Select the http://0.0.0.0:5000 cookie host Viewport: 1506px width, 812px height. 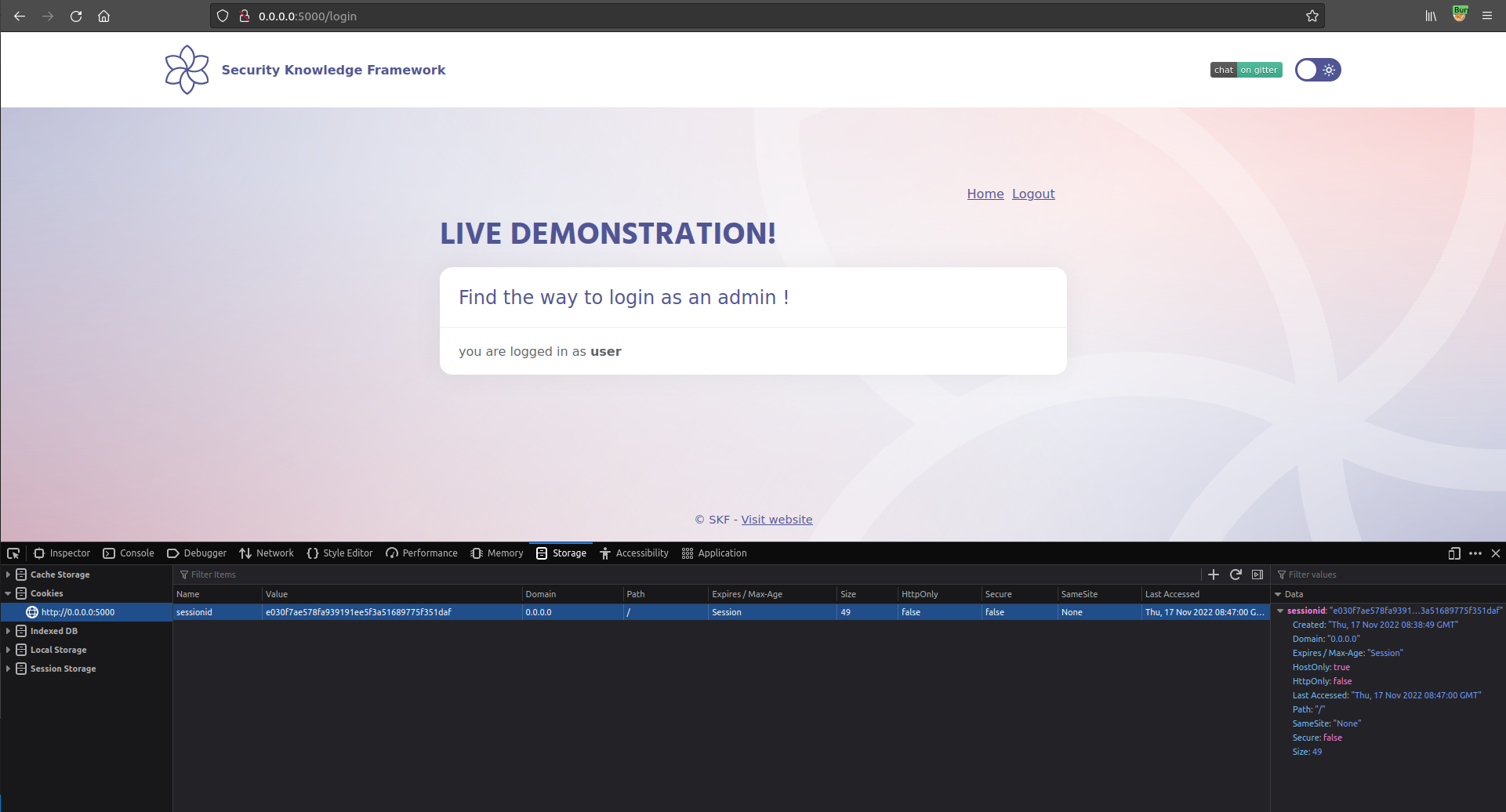click(x=78, y=612)
